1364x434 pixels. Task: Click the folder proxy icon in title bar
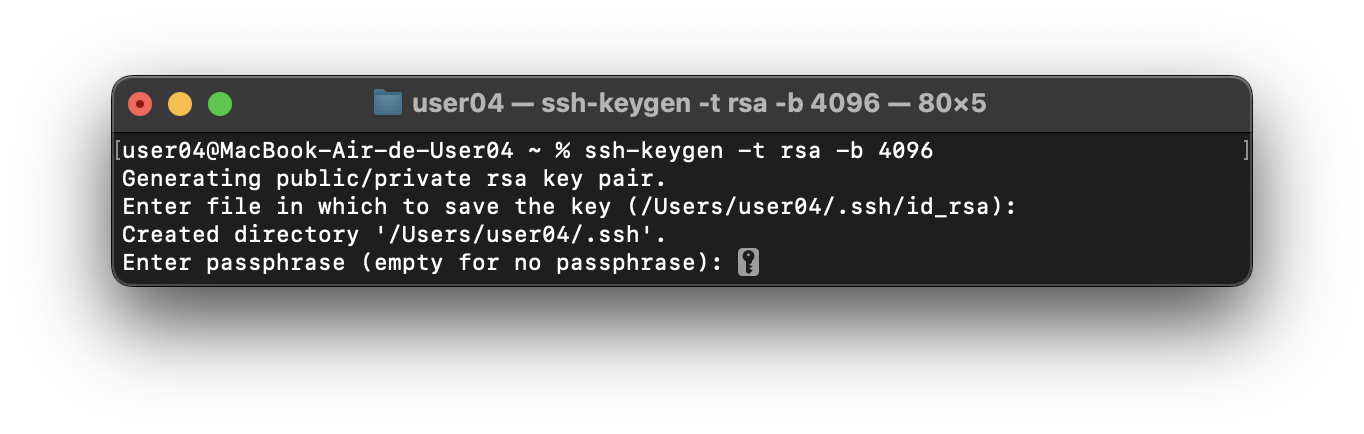[387, 103]
